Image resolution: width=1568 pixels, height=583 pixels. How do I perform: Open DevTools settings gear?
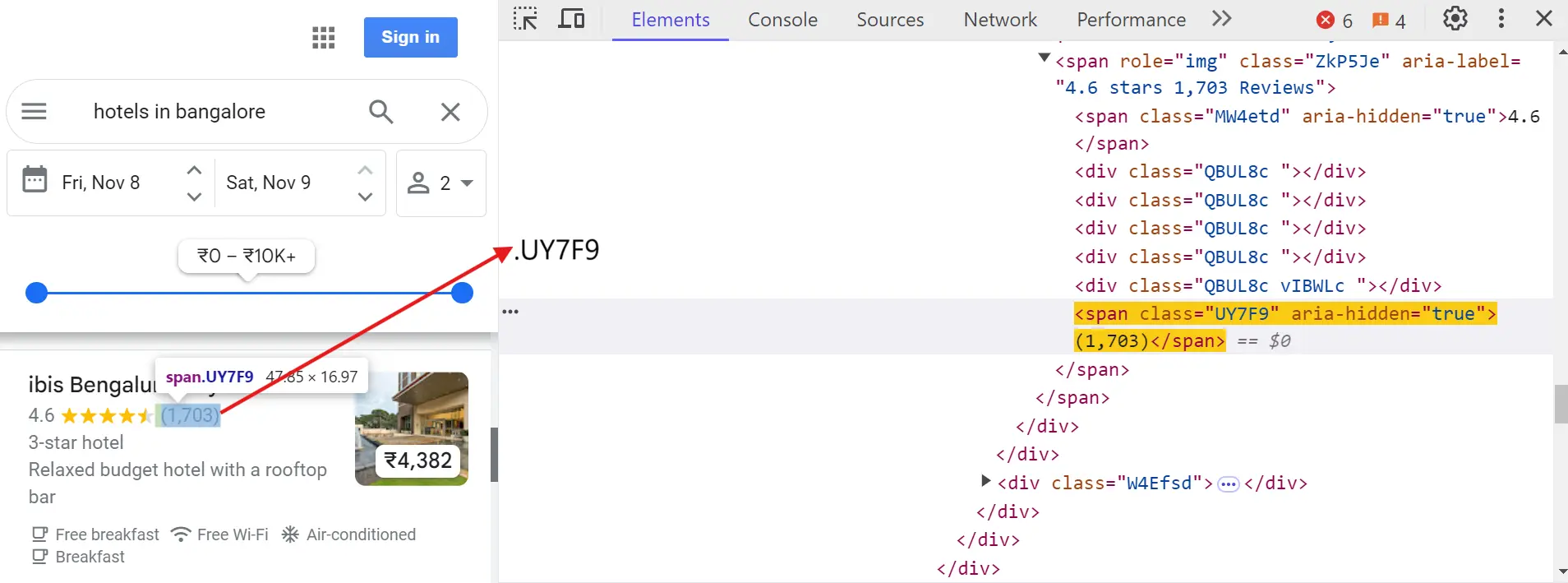(1455, 19)
